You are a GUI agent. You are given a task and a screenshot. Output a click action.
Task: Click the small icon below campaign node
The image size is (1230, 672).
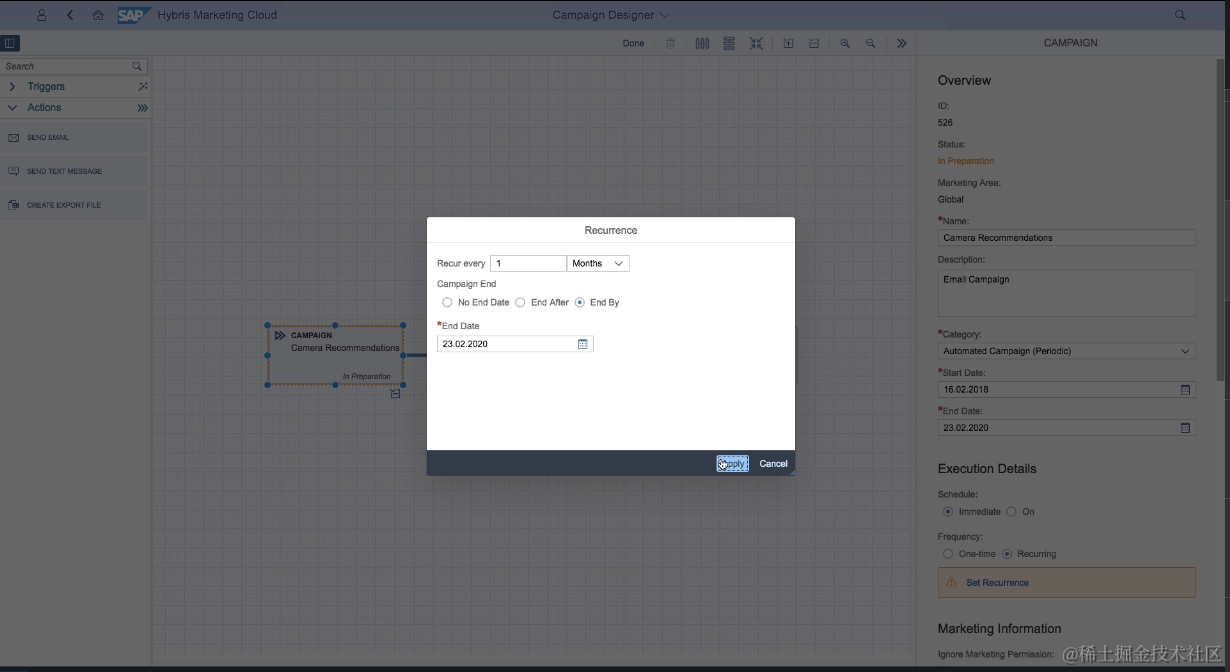pos(395,394)
